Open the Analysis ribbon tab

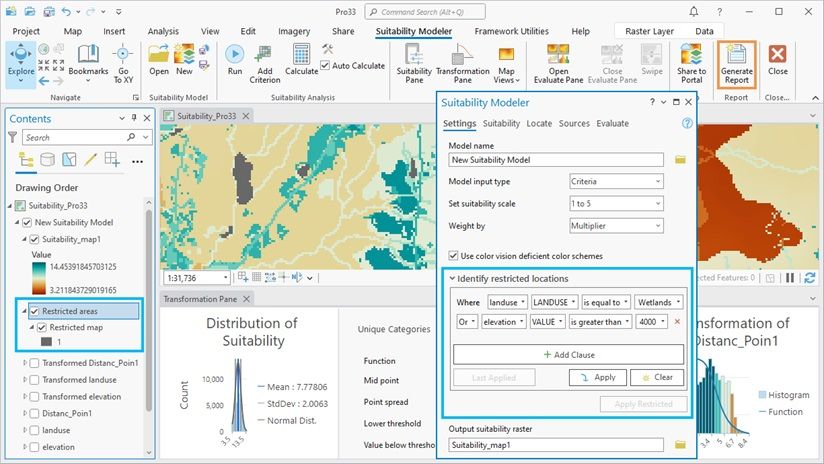[x=163, y=32]
